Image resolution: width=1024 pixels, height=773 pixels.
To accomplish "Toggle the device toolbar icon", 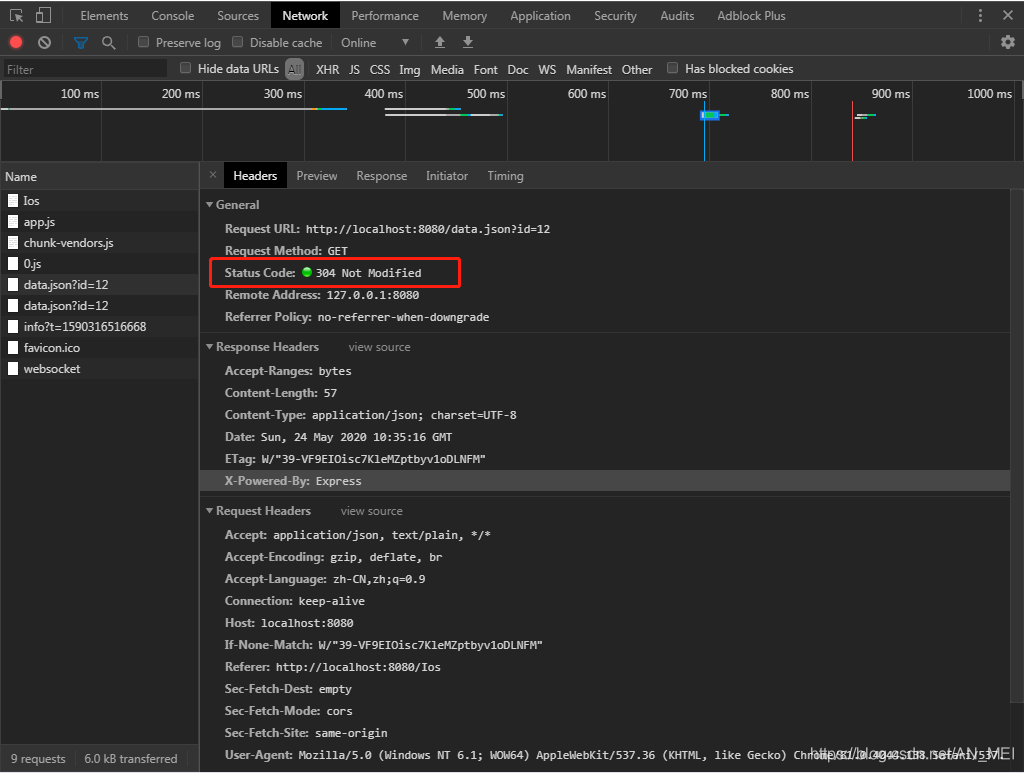I will 43,15.
